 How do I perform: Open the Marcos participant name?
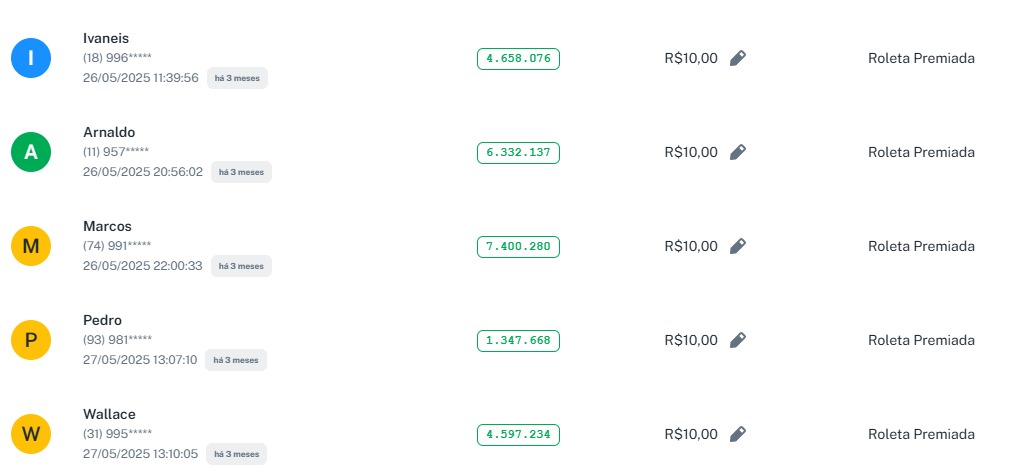point(107,226)
